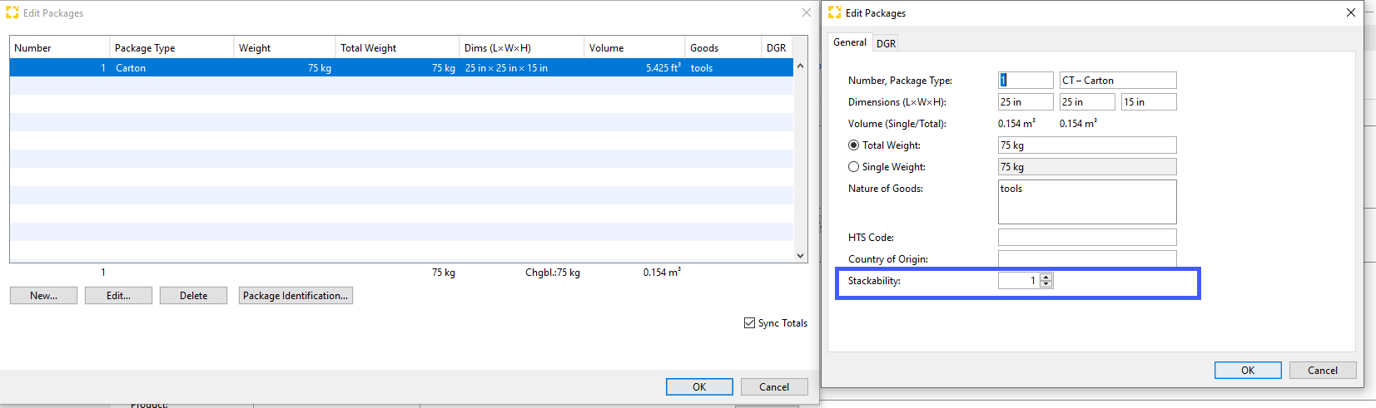Select the Single Weight radio button

pos(853,167)
